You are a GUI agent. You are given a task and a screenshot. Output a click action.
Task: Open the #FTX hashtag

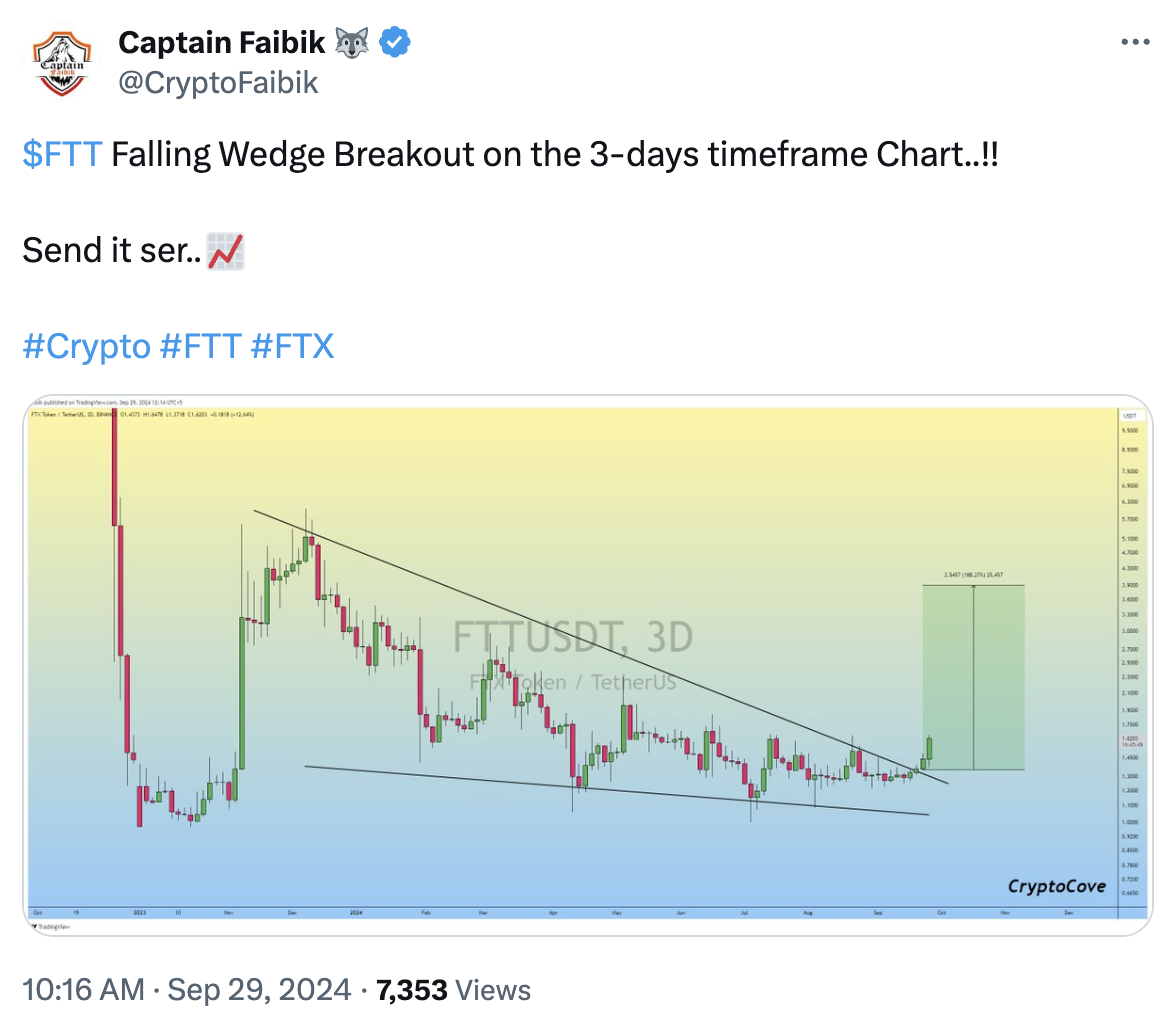click(x=292, y=346)
